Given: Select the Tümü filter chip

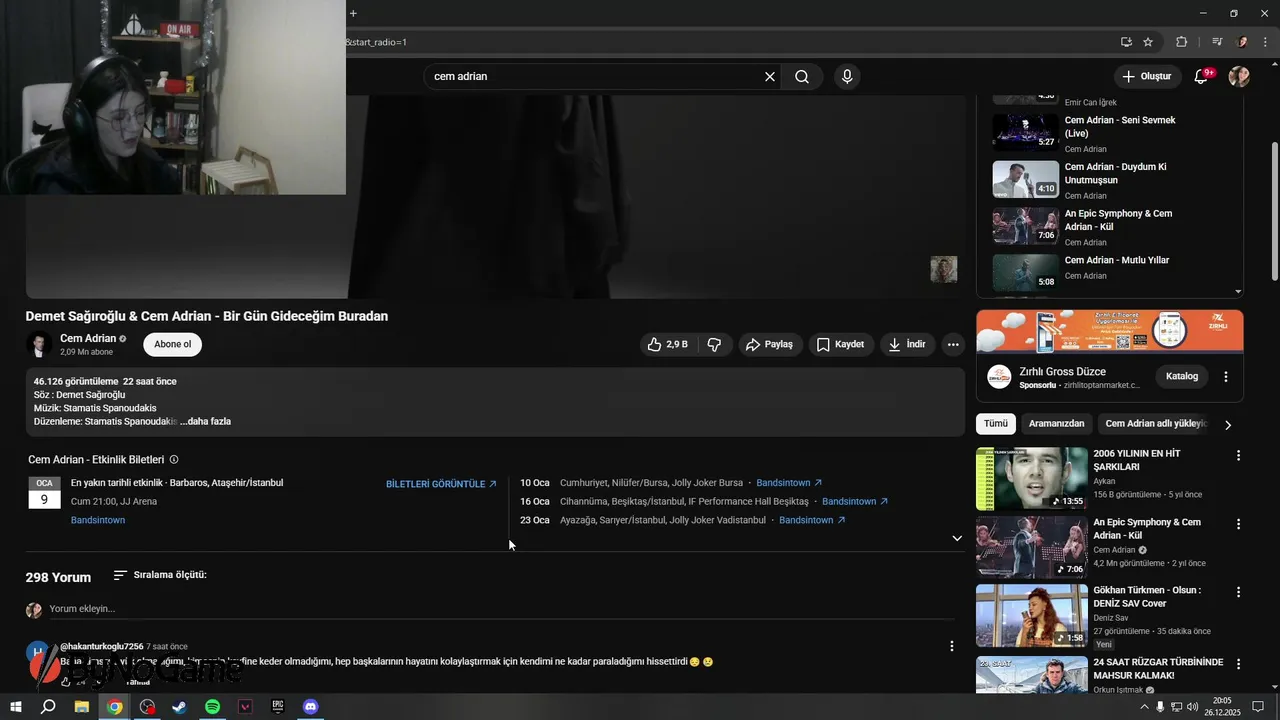Looking at the screenshot, I should coord(996,424).
